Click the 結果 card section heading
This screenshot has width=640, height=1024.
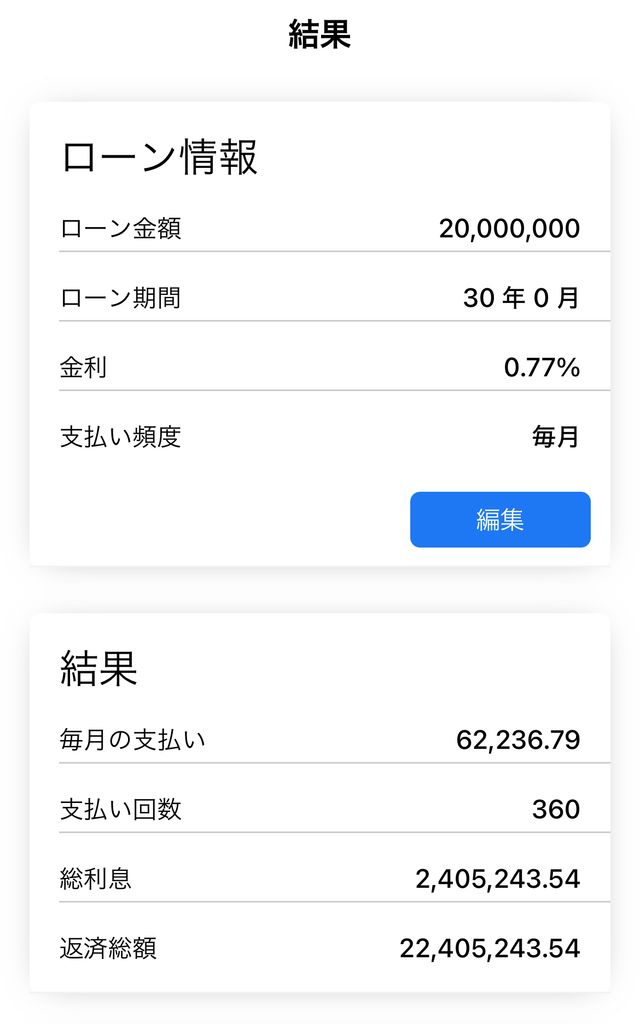coord(98,669)
